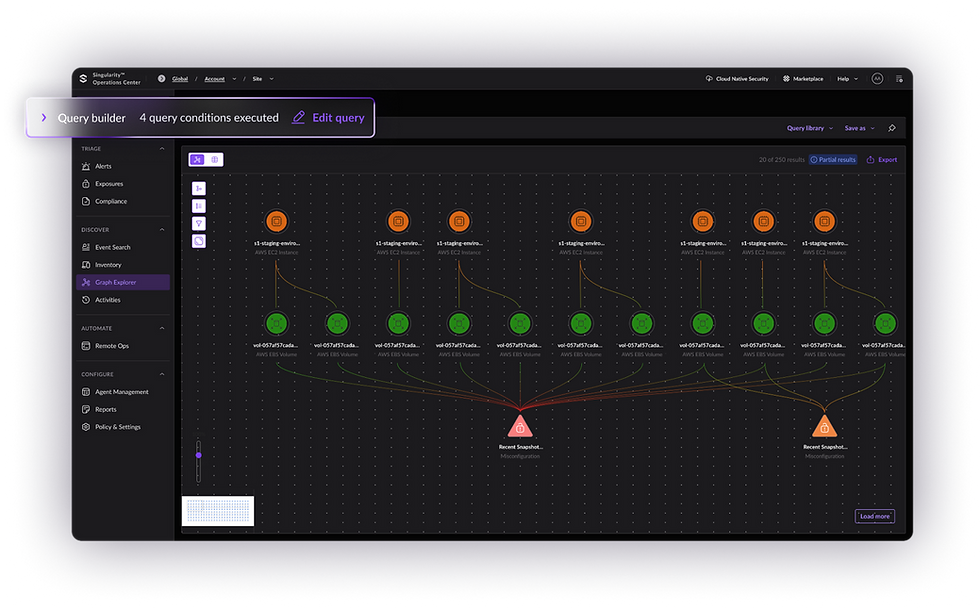
Task: Click the pin icon next to Save as
Action: tap(892, 128)
